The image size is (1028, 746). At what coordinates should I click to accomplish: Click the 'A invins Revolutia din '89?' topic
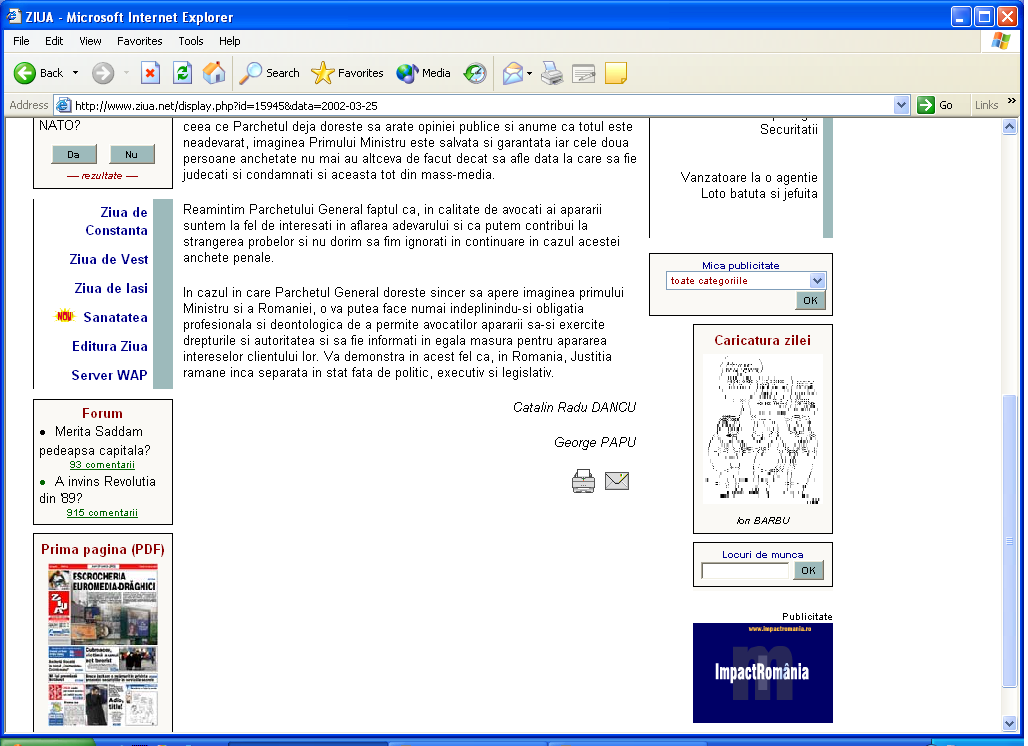click(97, 490)
